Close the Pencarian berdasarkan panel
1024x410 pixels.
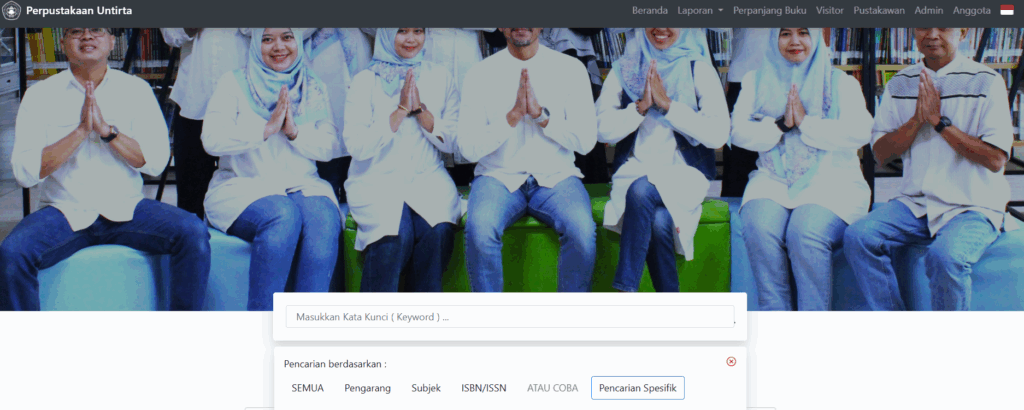pyautogui.click(x=731, y=361)
